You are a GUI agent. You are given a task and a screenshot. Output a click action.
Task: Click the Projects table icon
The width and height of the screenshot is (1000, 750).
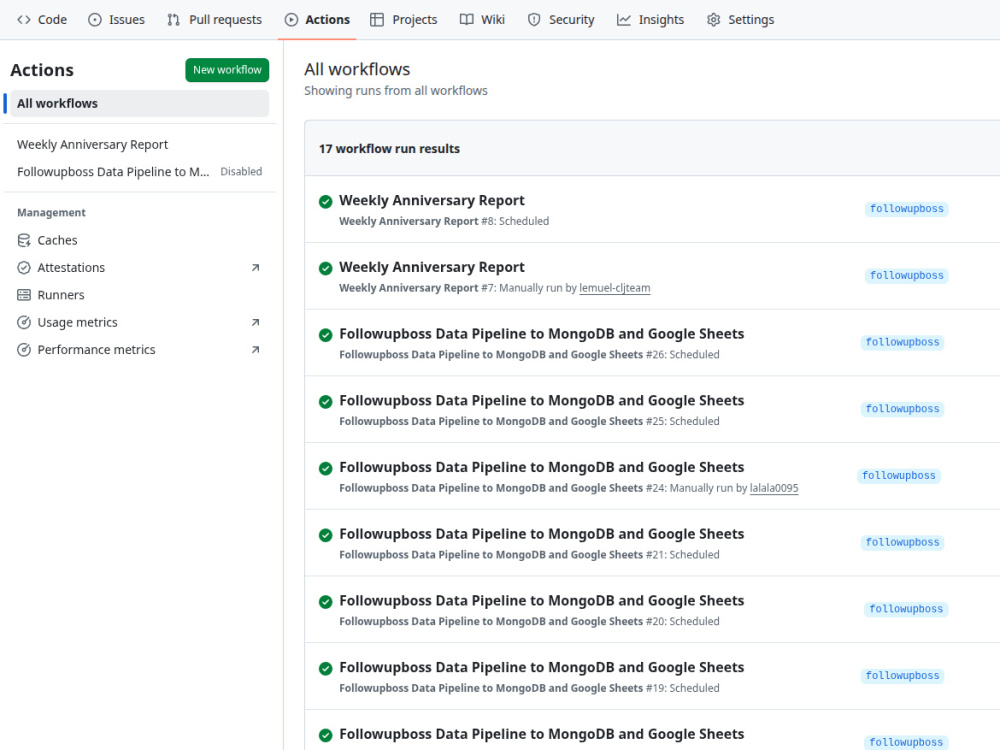[377, 20]
